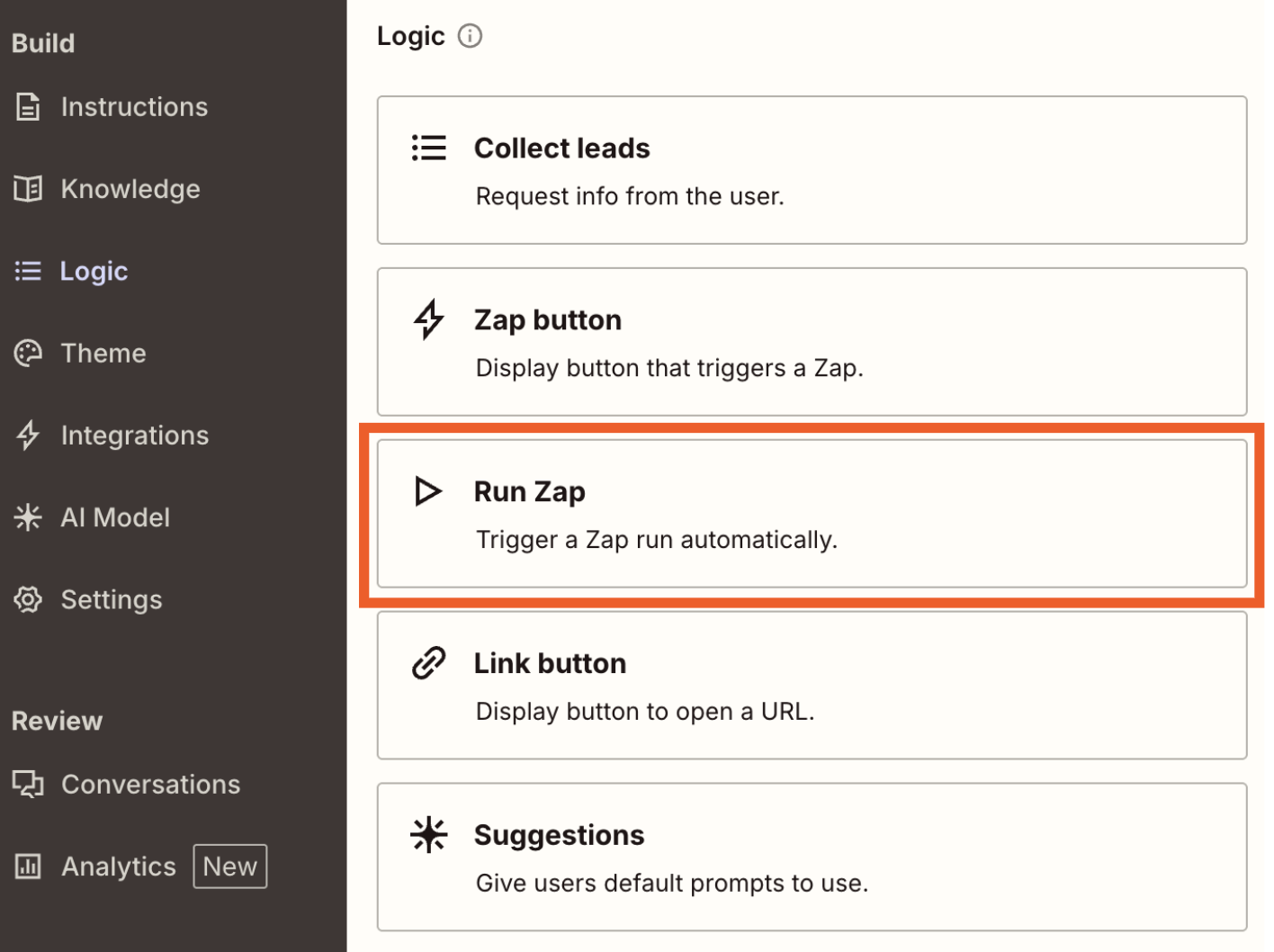Viewport: 1274px width, 952px height.
Task: Click the Instructions document icon
Action: pos(28,106)
